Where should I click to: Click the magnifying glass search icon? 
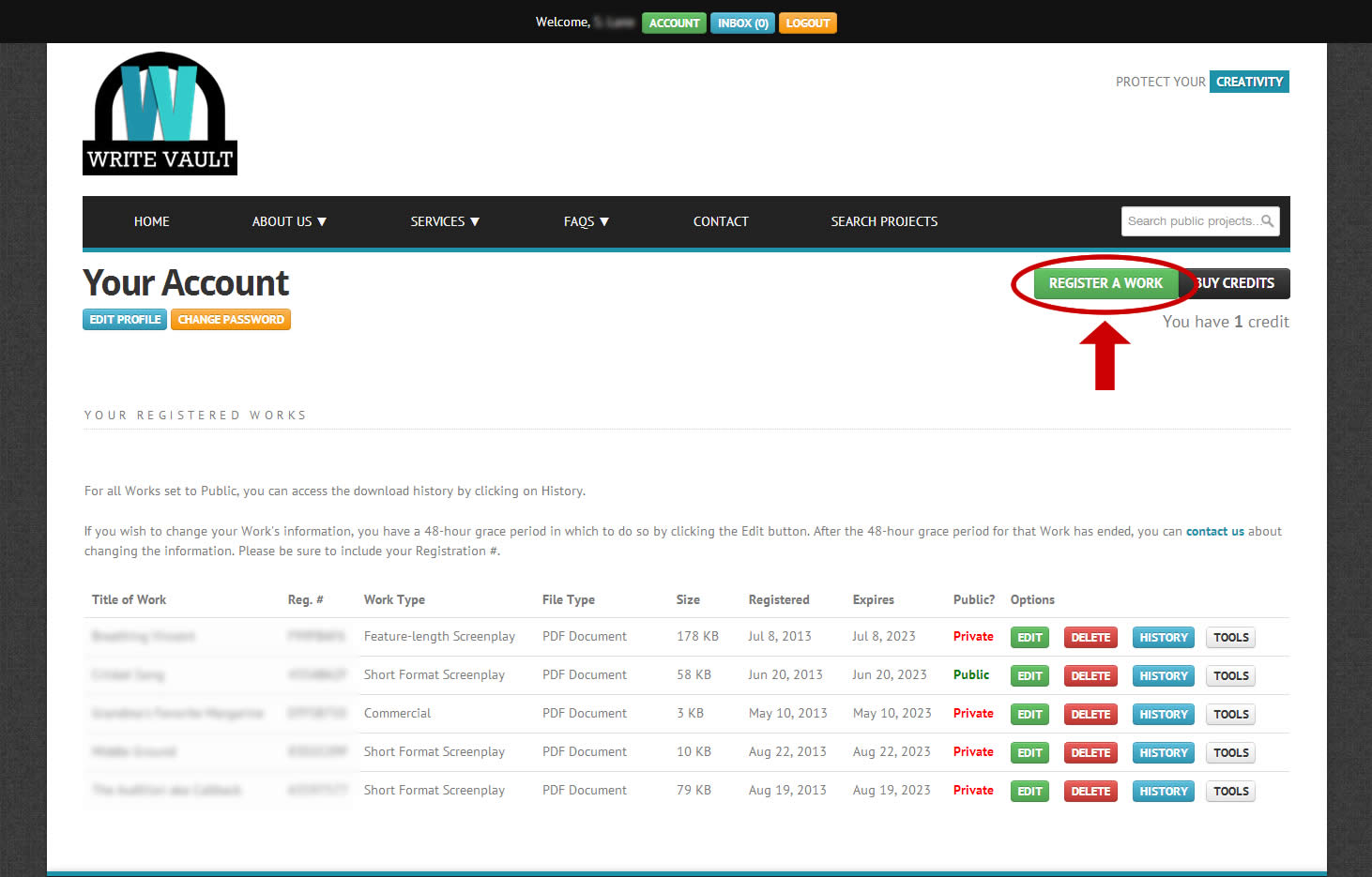[x=1269, y=220]
